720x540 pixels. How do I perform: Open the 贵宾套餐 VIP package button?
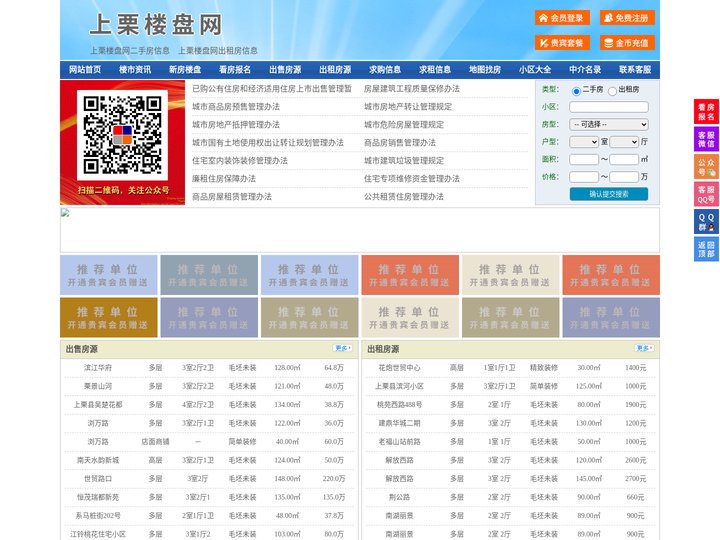pos(562,43)
